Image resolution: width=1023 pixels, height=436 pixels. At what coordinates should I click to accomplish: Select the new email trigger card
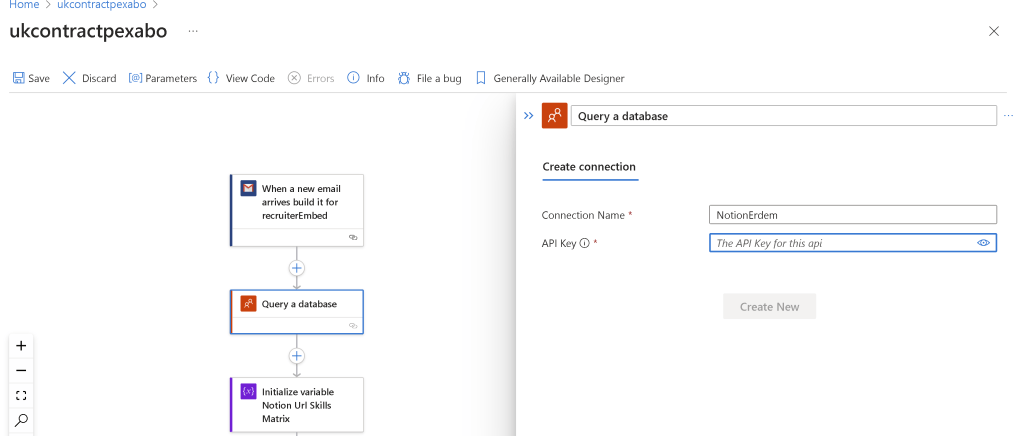tap(297, 210)
